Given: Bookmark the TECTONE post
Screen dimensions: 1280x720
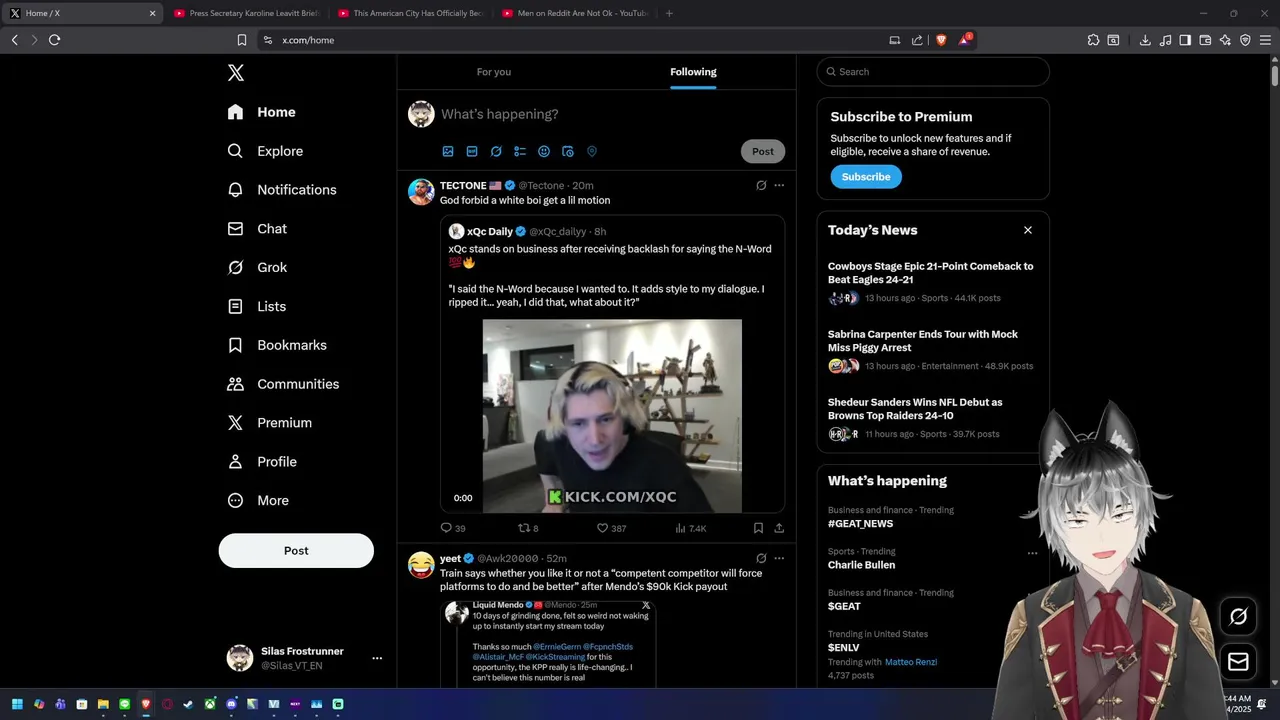Looking at the screenshot, I should pos(758,528).
